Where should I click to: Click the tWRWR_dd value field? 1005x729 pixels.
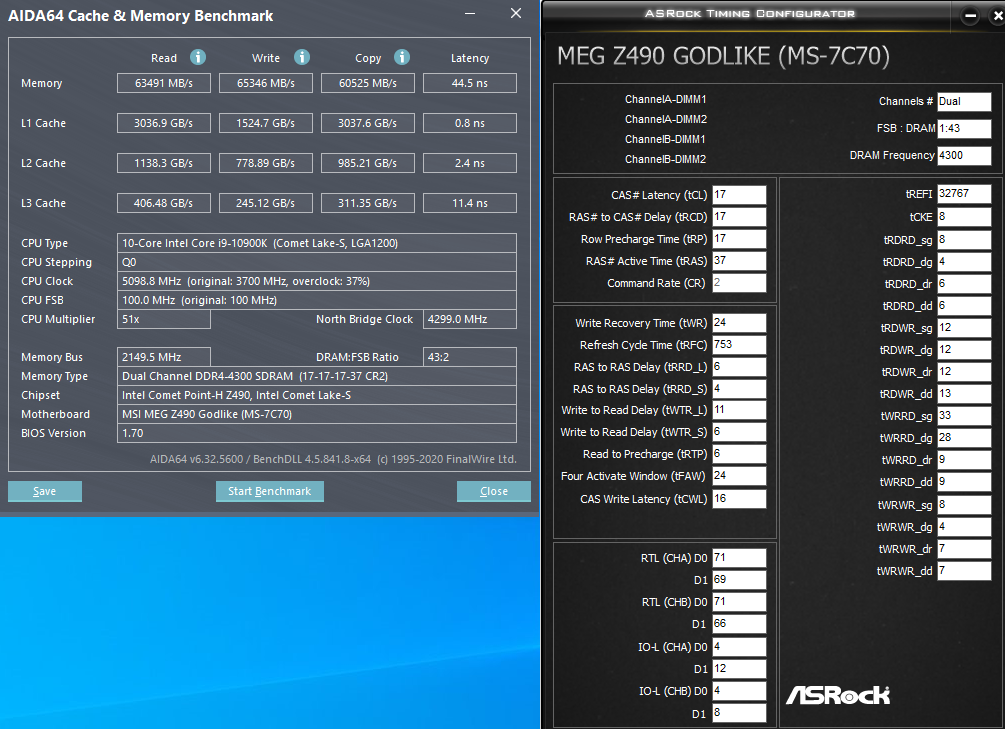pyautogui.click(x=964, y=571)
